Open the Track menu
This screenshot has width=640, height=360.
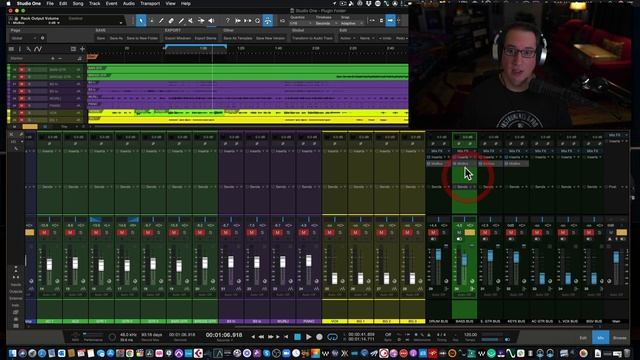click(94, 3)
